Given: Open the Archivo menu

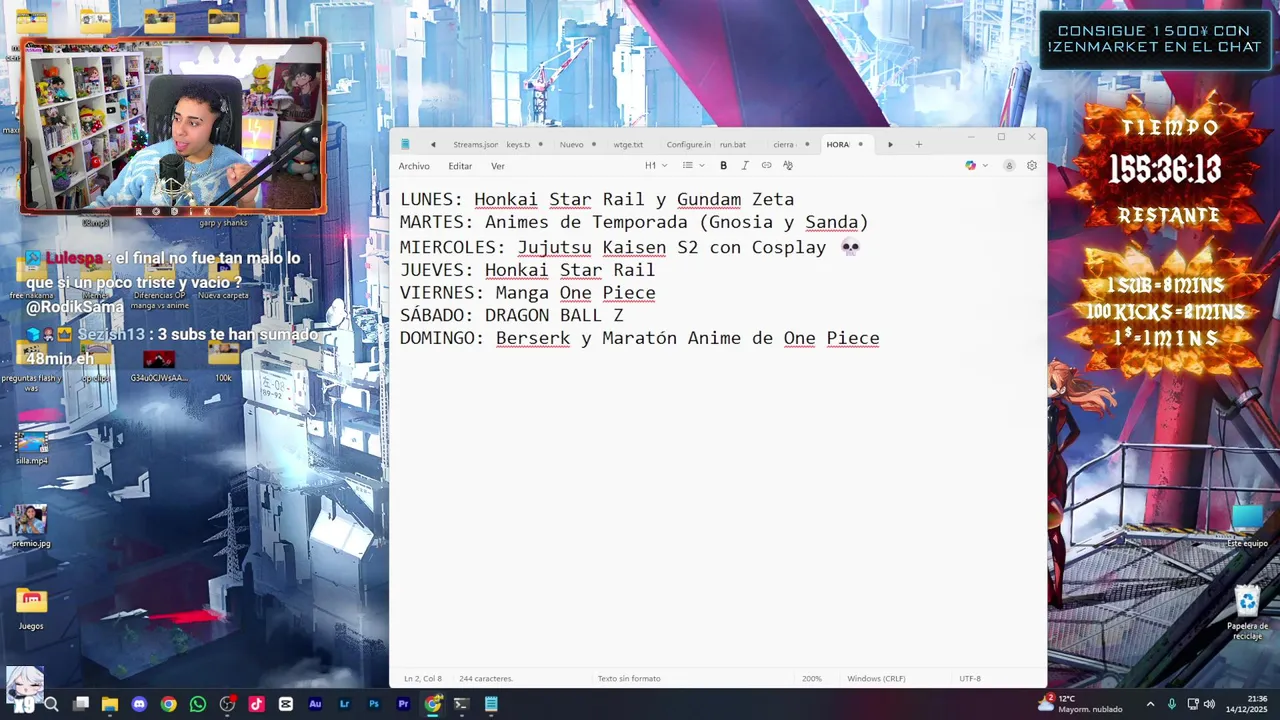Looking at the screenshot, I should [x=414, y=166].
